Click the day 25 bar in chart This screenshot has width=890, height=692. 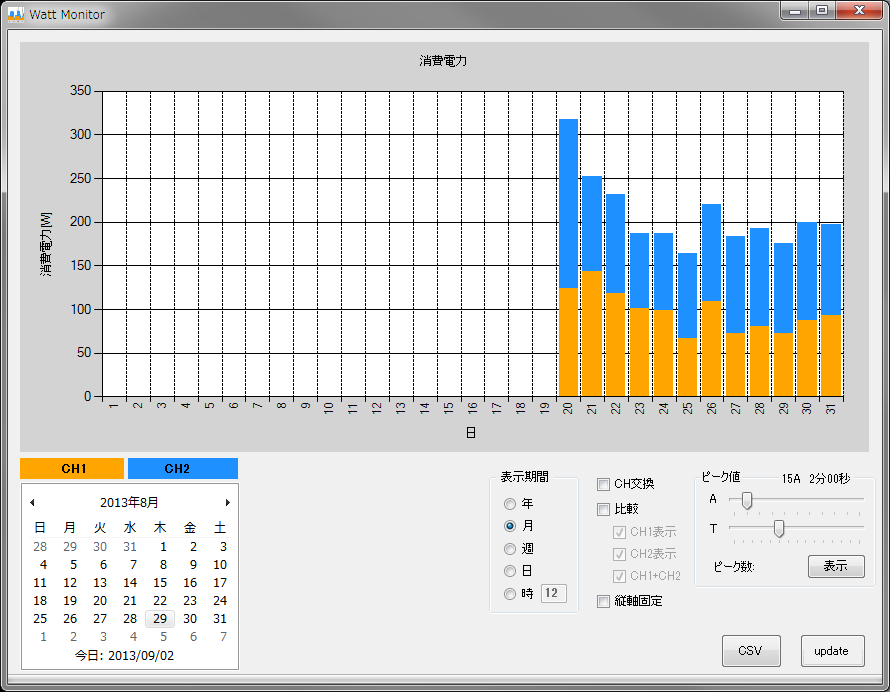click(x=688, y=325)
